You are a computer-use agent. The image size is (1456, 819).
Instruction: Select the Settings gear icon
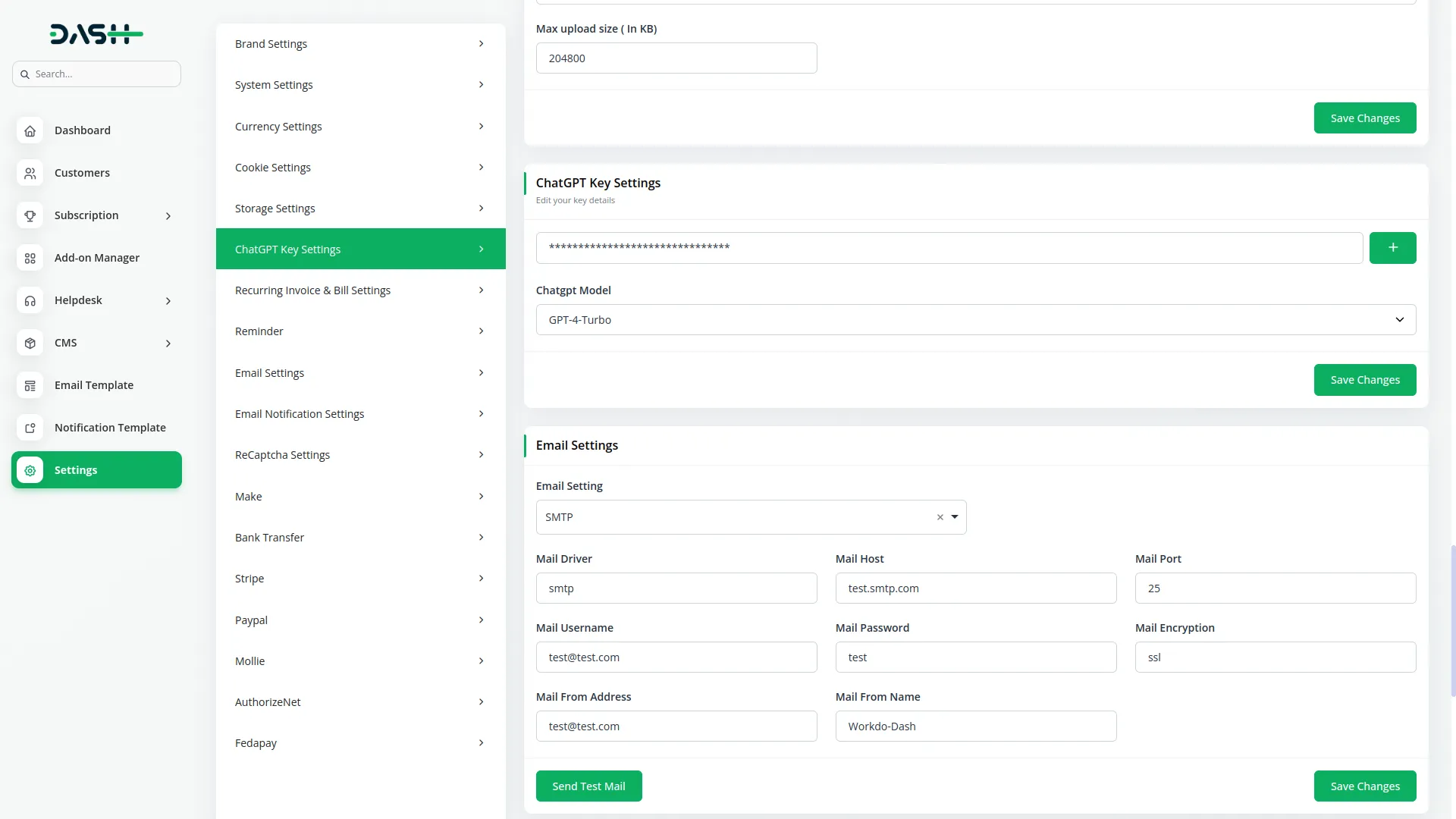[x=30, y=470]
